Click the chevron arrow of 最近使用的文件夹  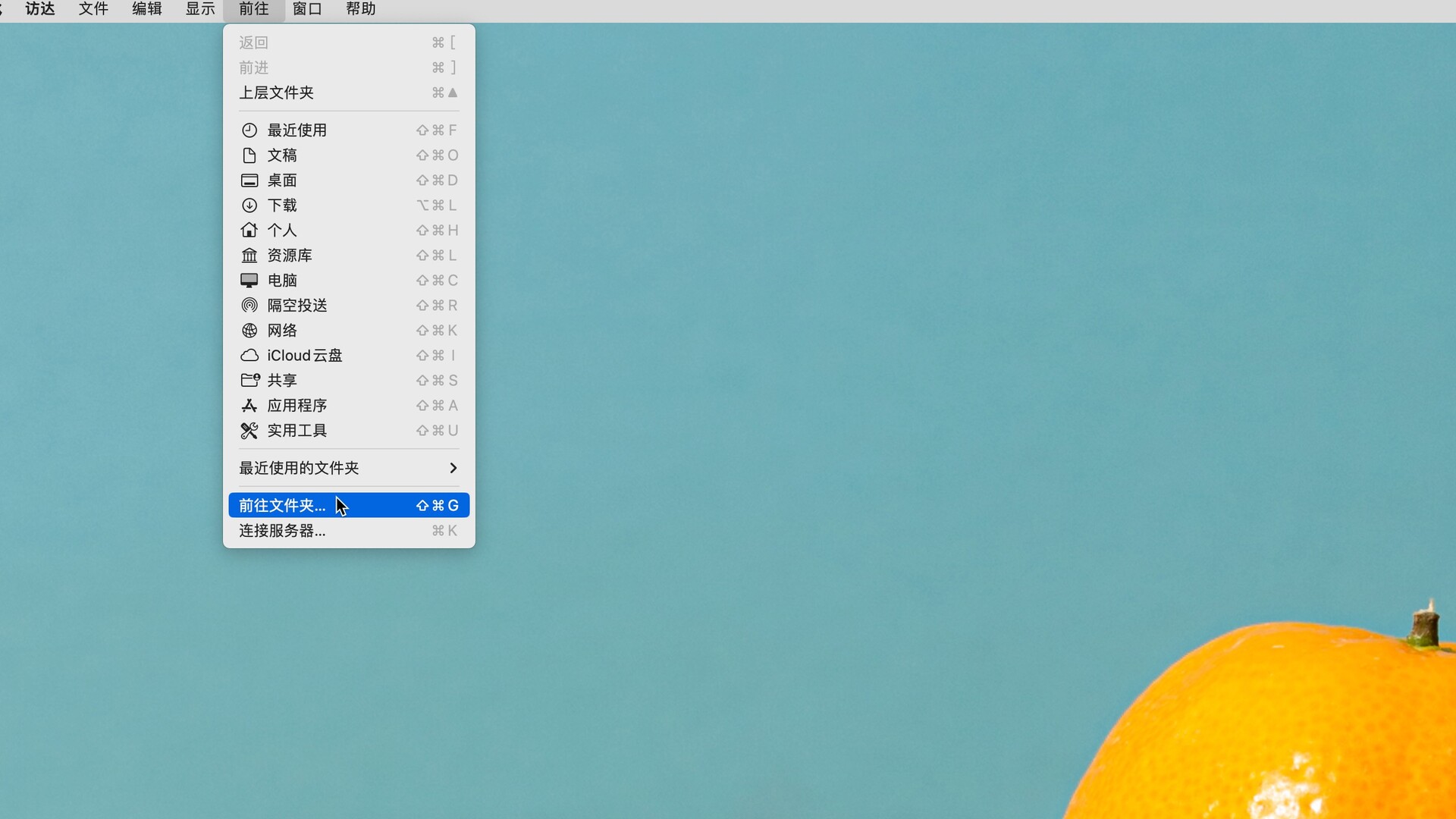coord(453,468)
